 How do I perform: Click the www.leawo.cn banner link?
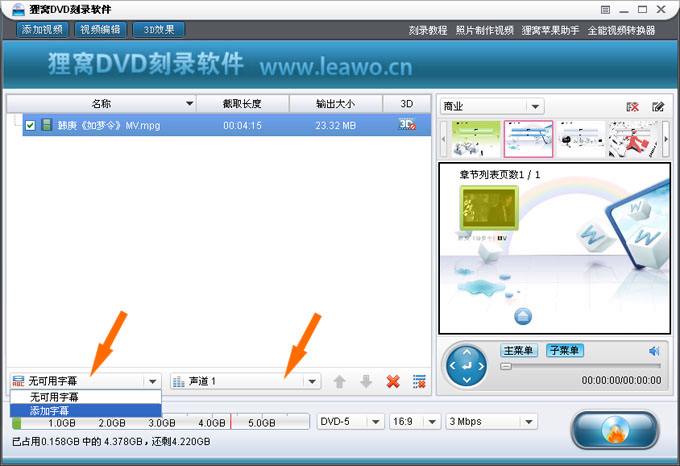pyautogui.click(x=336, y=67)
